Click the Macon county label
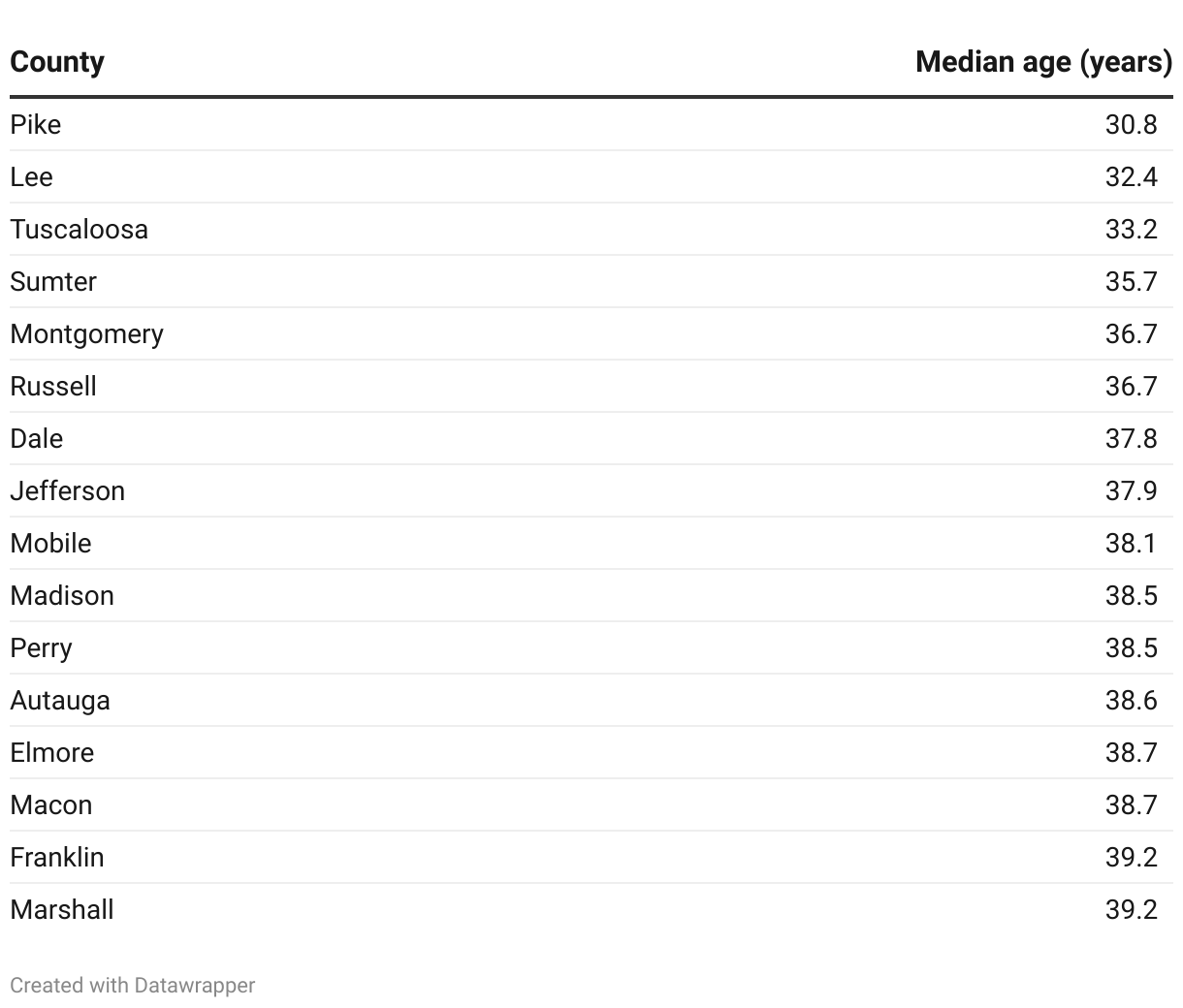This screenshot has width=1183, height=1008. tap(51, 805)
